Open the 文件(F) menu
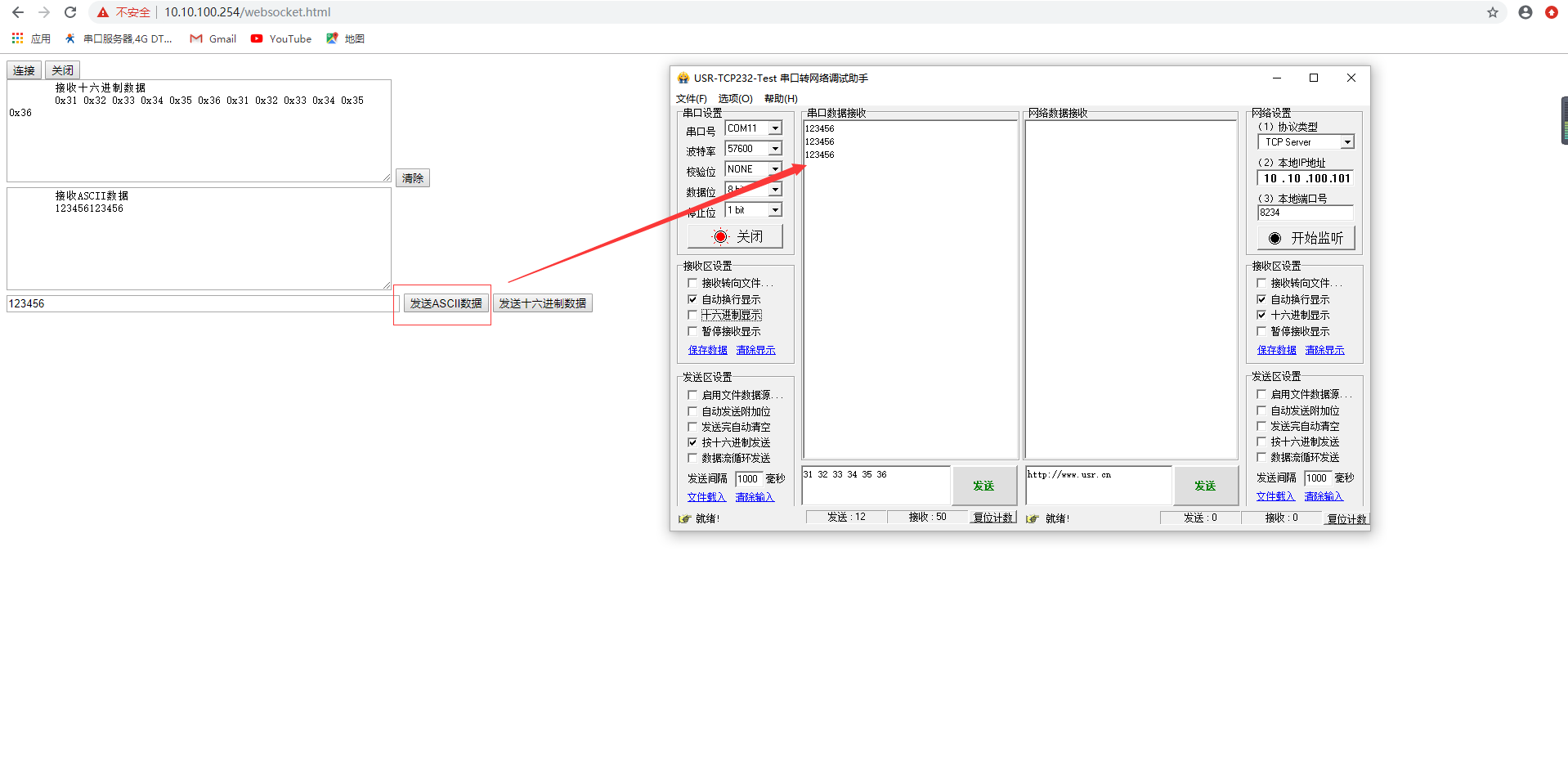Viewport: 1568px width, 771px height. 691,99
